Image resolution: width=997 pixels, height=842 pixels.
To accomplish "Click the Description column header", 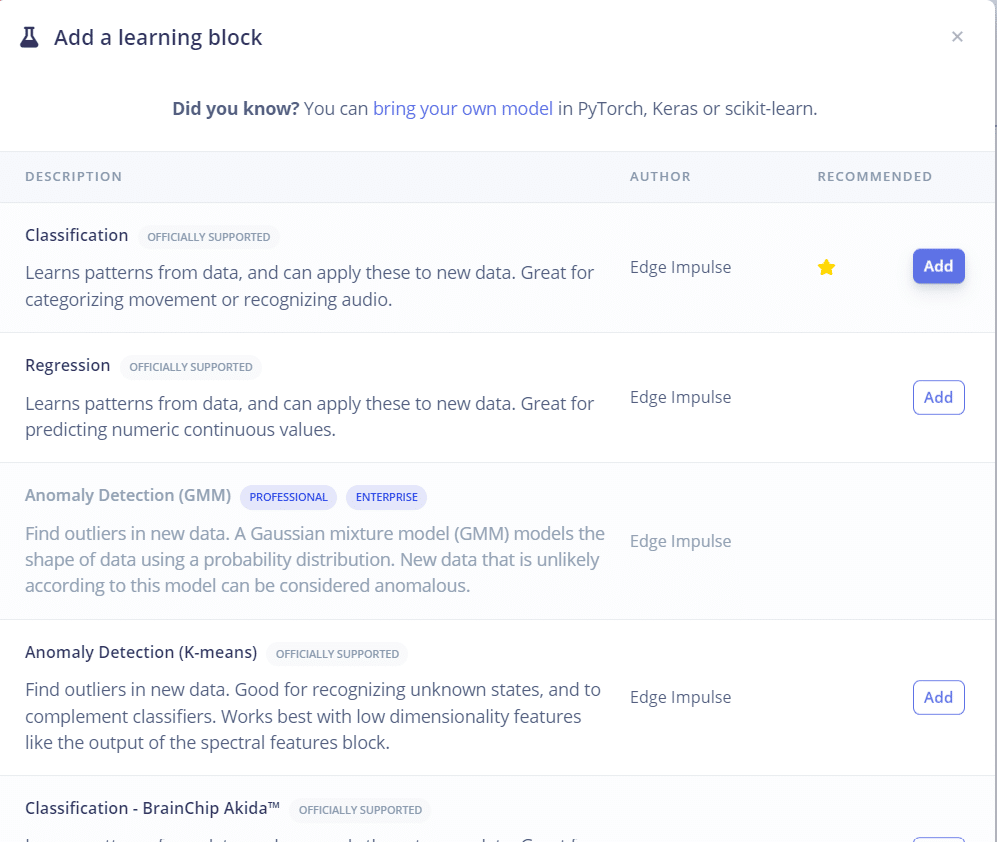I will [73, 177].
